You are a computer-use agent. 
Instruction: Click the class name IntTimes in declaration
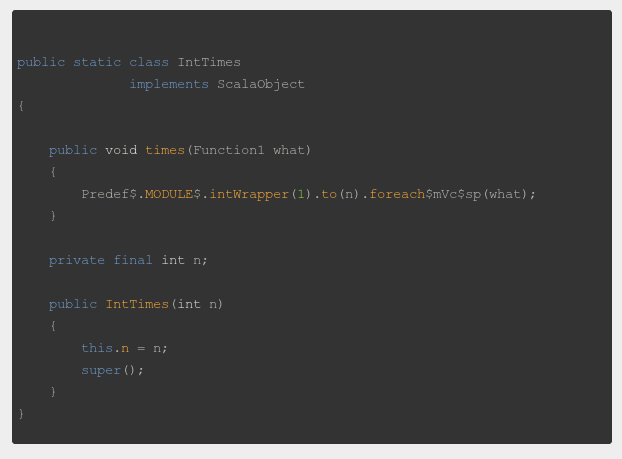(x=209, y=62)
